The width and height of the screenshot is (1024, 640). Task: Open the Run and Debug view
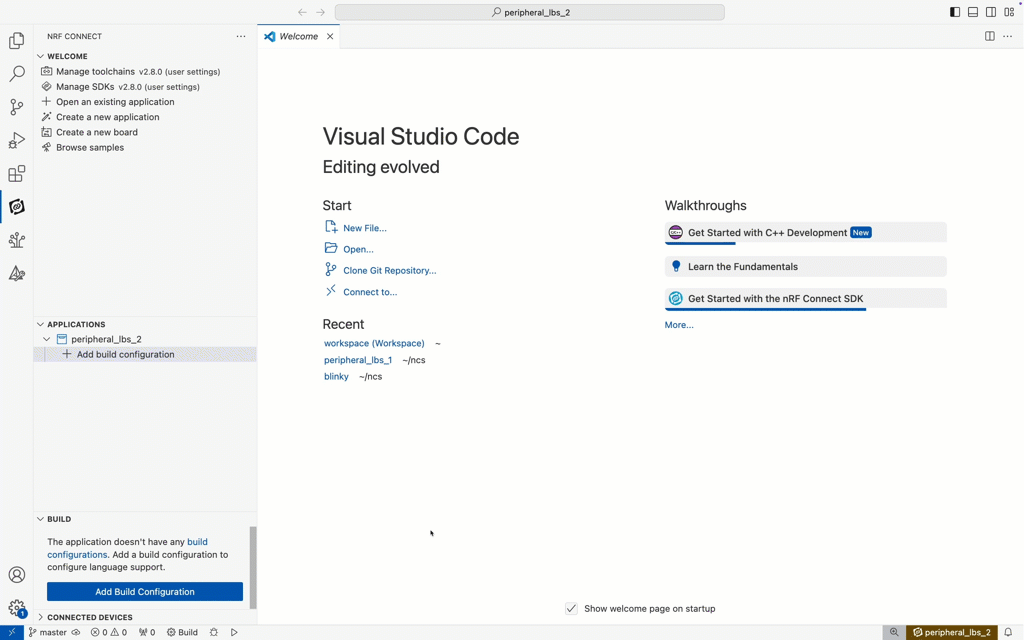17,141
